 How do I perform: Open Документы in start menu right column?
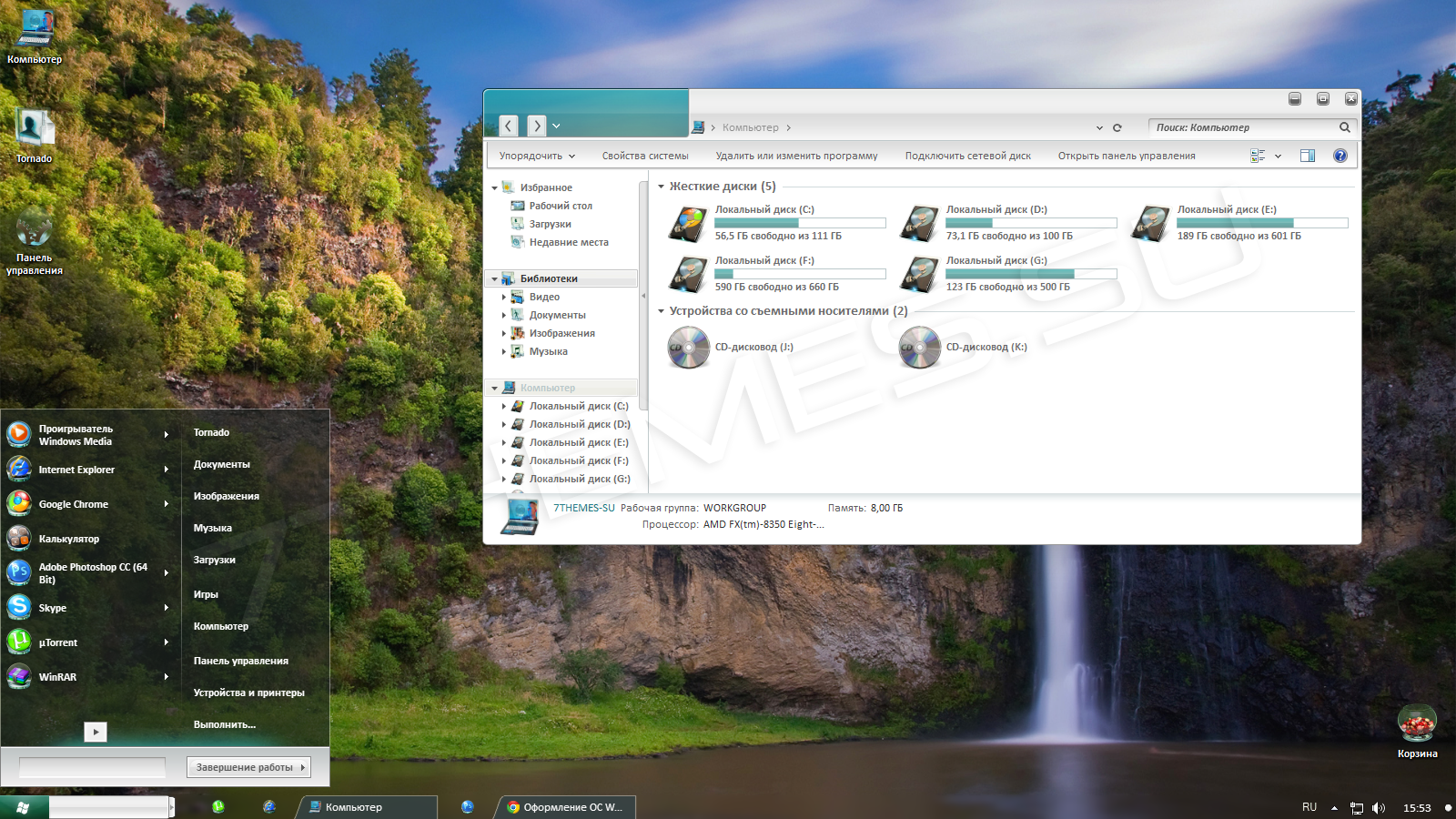[x=222, y=464]
